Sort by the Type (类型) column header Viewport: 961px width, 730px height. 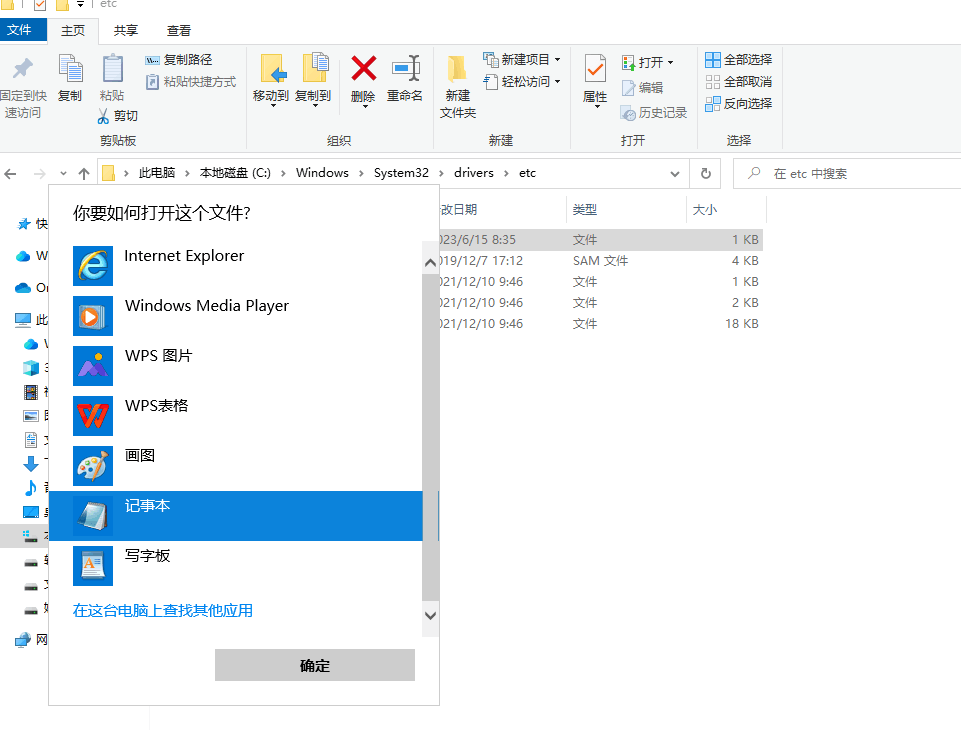coord(626,210)
